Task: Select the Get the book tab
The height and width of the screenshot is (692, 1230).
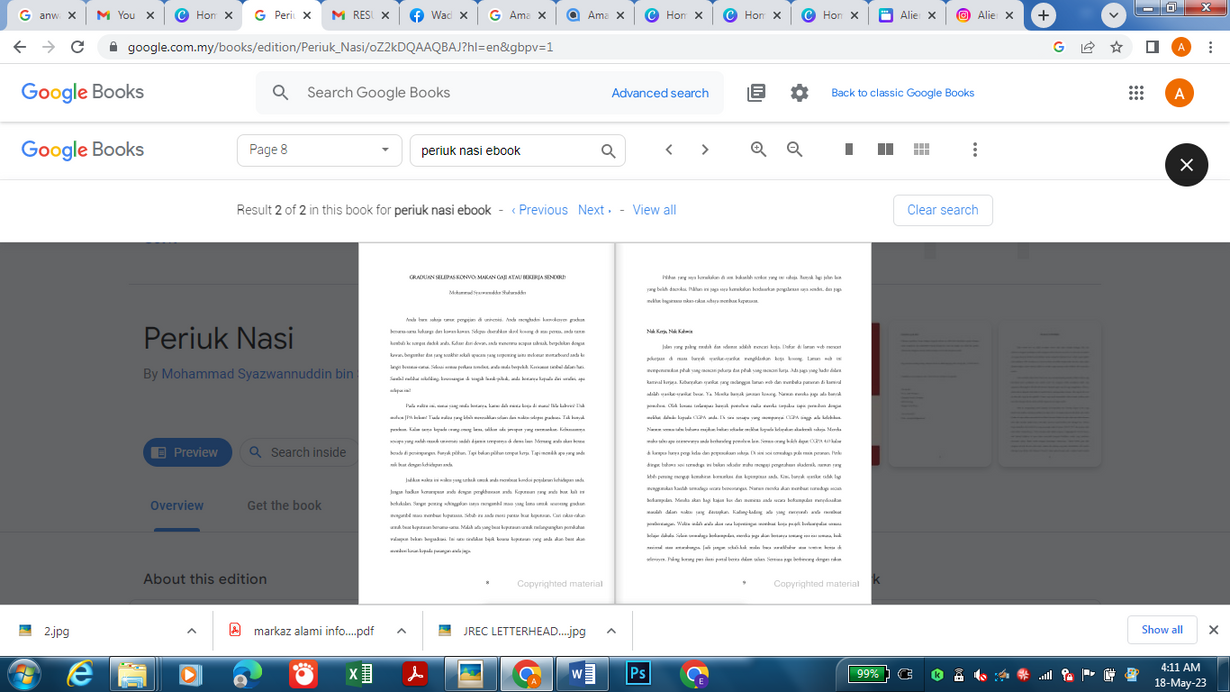Action: pyautogui.click(x=284, y=505)
